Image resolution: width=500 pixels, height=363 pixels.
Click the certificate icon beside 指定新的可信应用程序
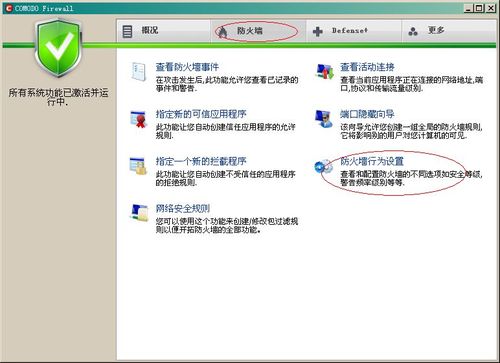tap(138, 119)
